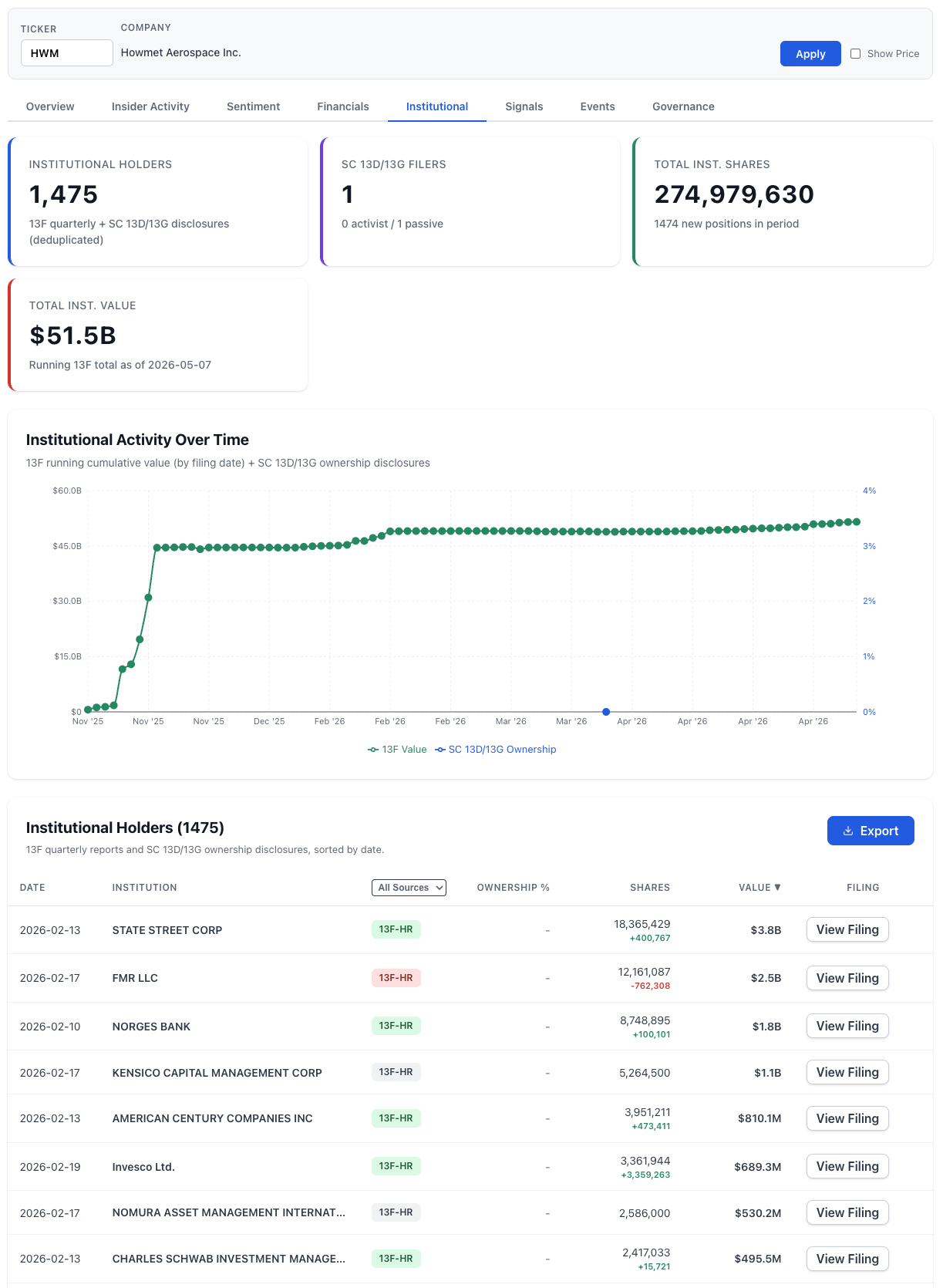Click the download icon in Export button

coord(847,831)
